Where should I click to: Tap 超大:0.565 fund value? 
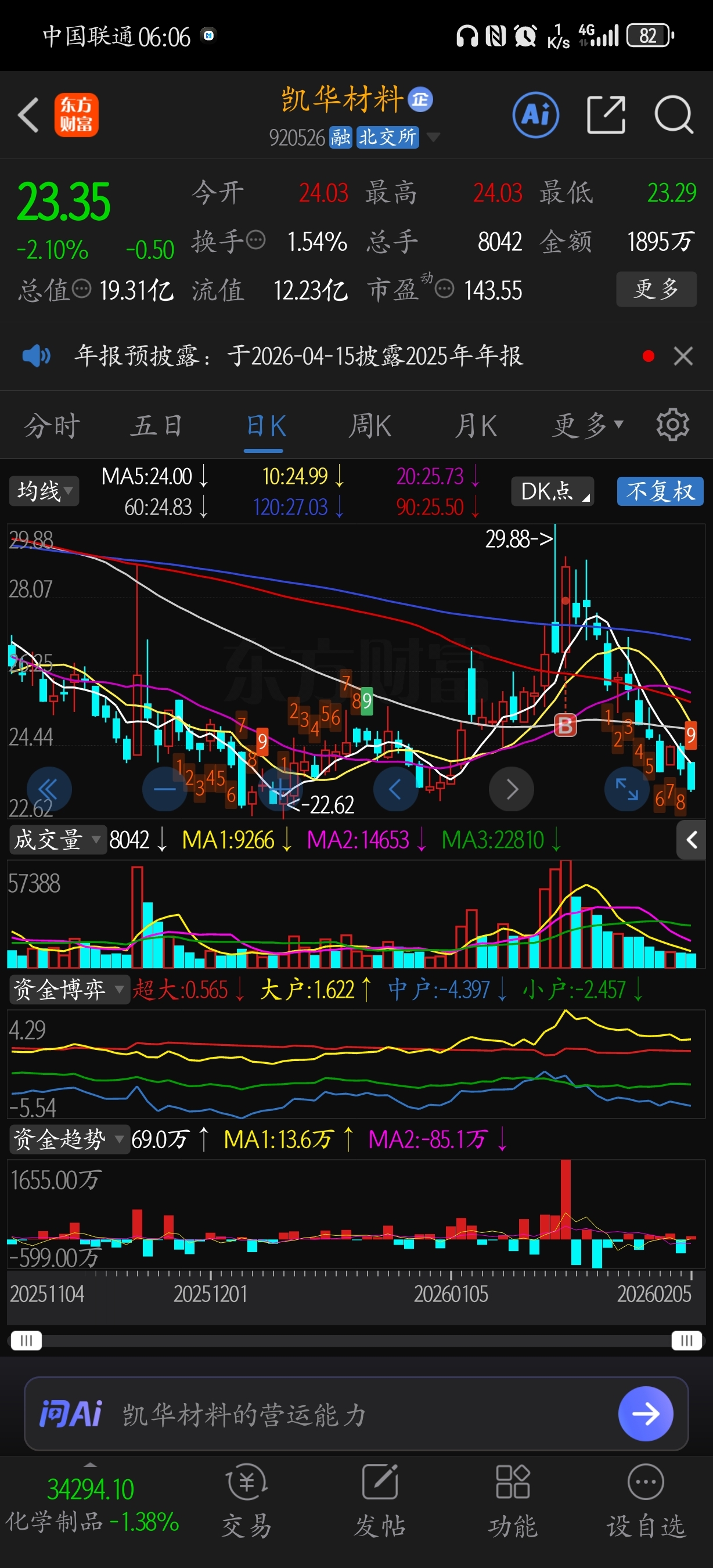[x=188, y=990]
